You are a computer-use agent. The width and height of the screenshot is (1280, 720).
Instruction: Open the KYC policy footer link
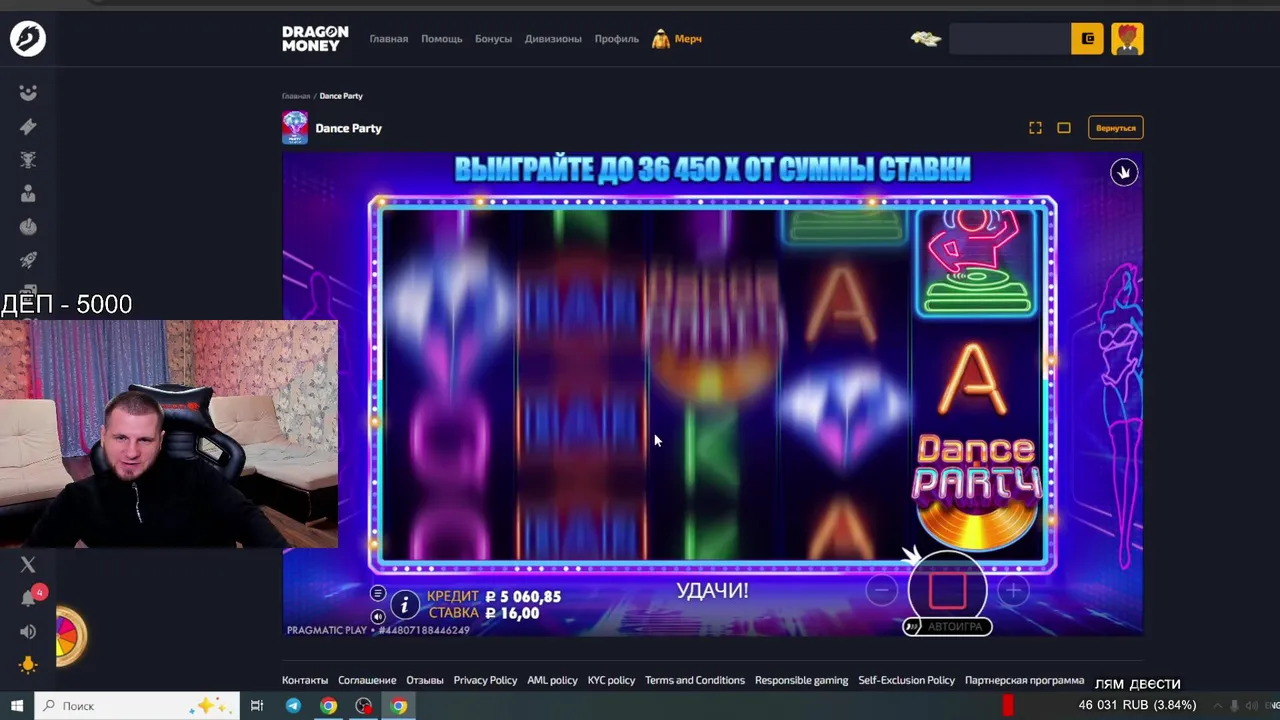(x=611, y=680)
